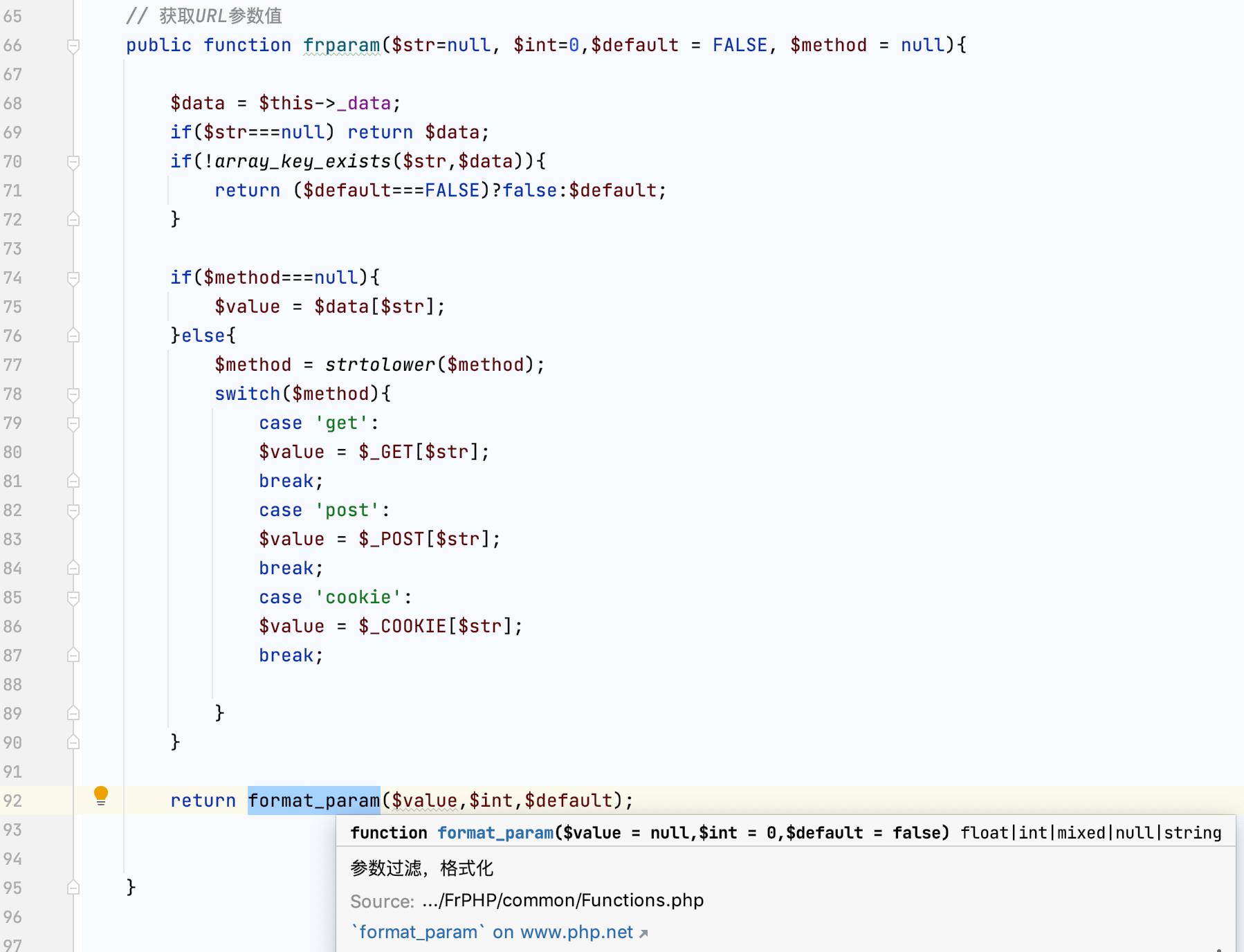Click $default===FALSE on line 71
1244x952 pixels.
coord(392,191)
